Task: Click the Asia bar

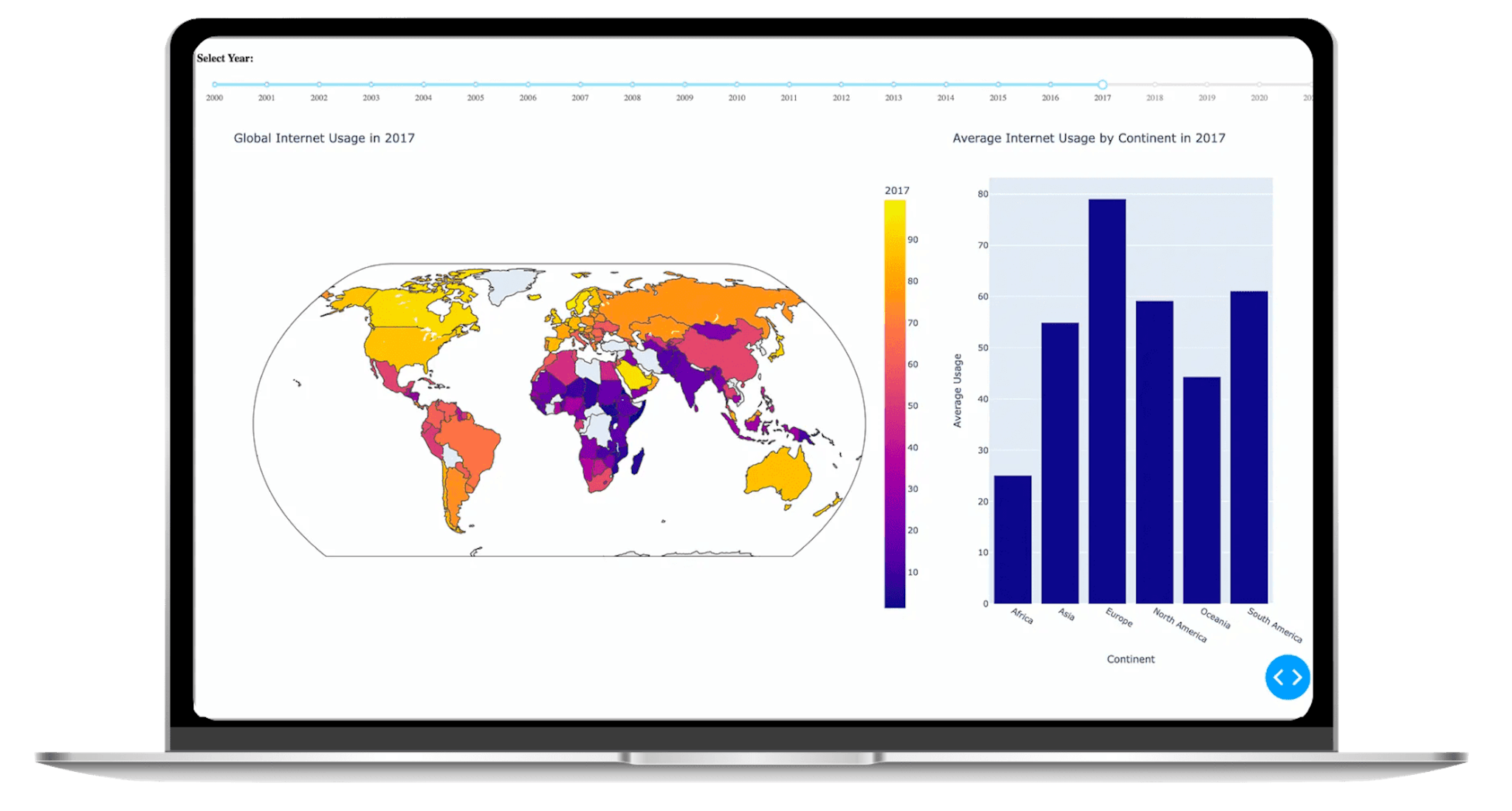Action: point(1059,463)
